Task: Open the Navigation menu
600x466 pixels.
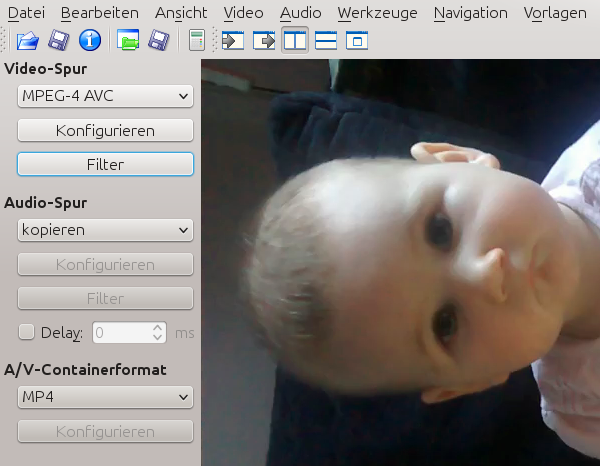Action: click(x=471, y=13)
